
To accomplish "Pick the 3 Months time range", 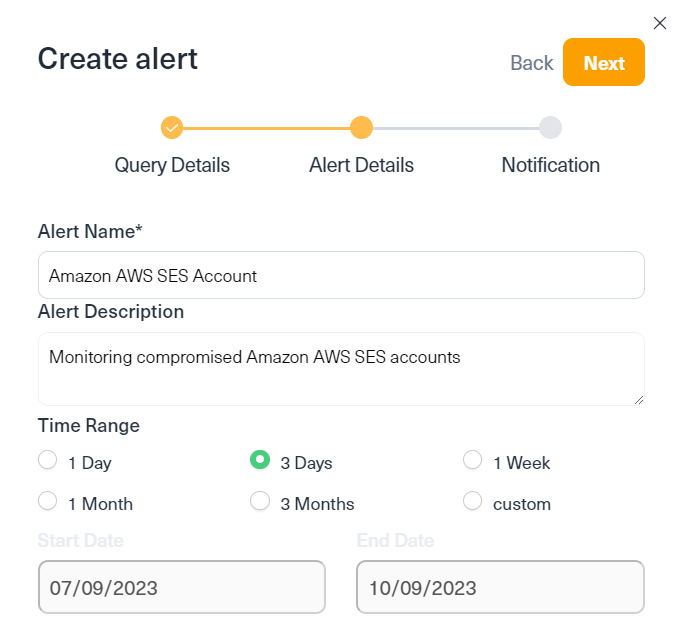I will point(260,501).
